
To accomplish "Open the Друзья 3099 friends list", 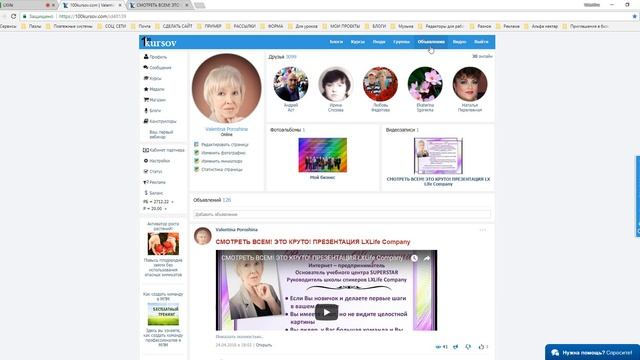I will pyautogui.click(x=282, y=57).
